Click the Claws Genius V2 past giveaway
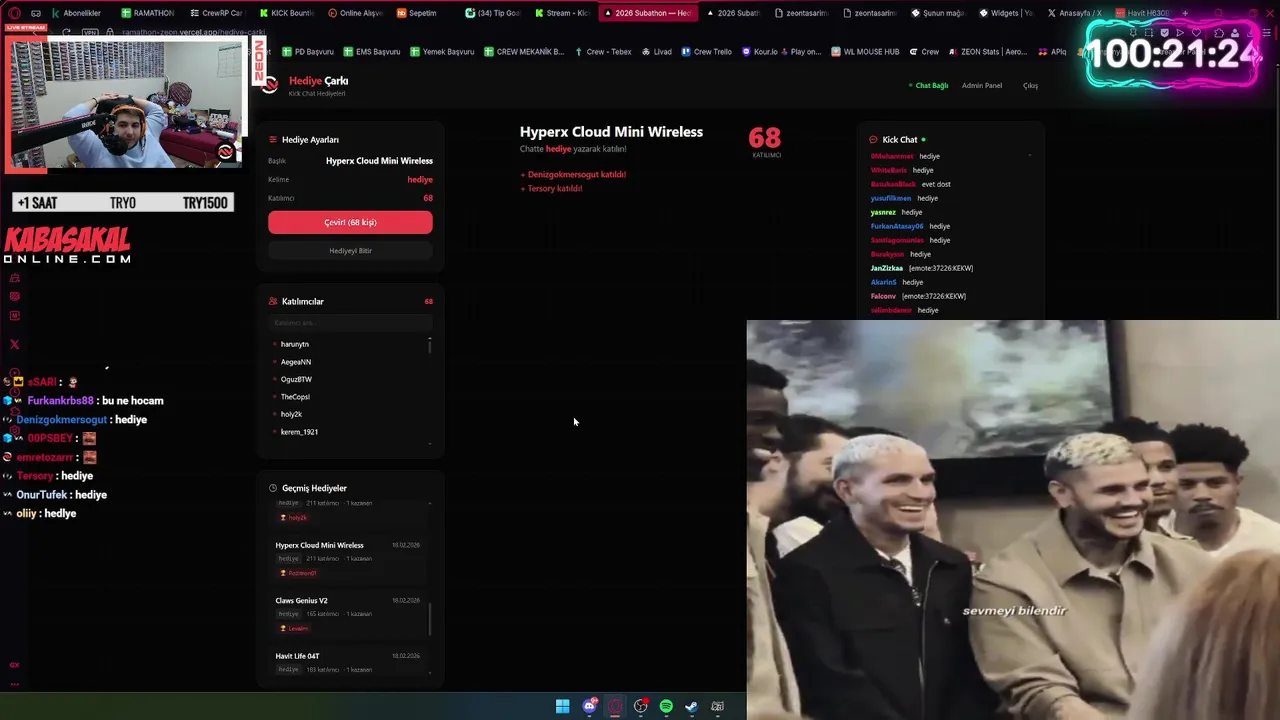The image size is (1280, 720). (x=347, y=614)
